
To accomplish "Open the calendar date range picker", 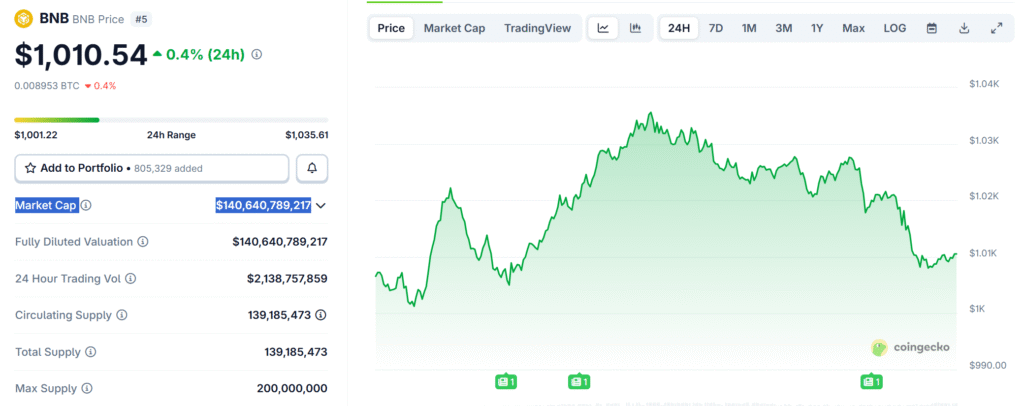I will 932,28.
